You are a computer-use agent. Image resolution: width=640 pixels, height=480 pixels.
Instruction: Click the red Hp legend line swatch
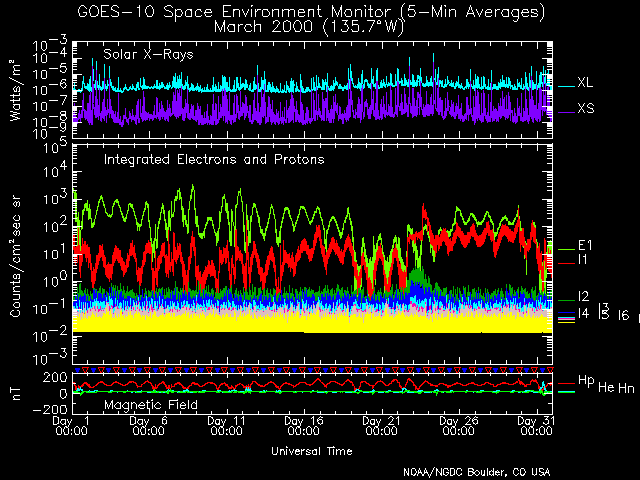pyautogui.click(x=566, y=383)
